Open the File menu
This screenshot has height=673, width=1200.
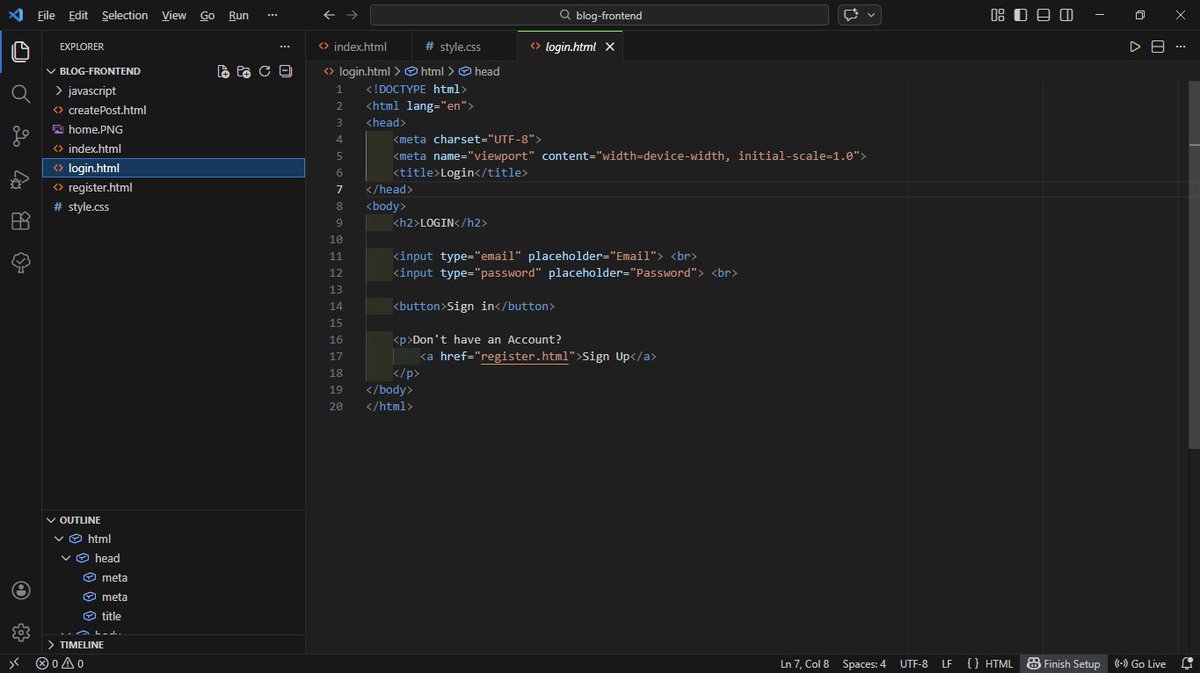[x=46, y=15]
